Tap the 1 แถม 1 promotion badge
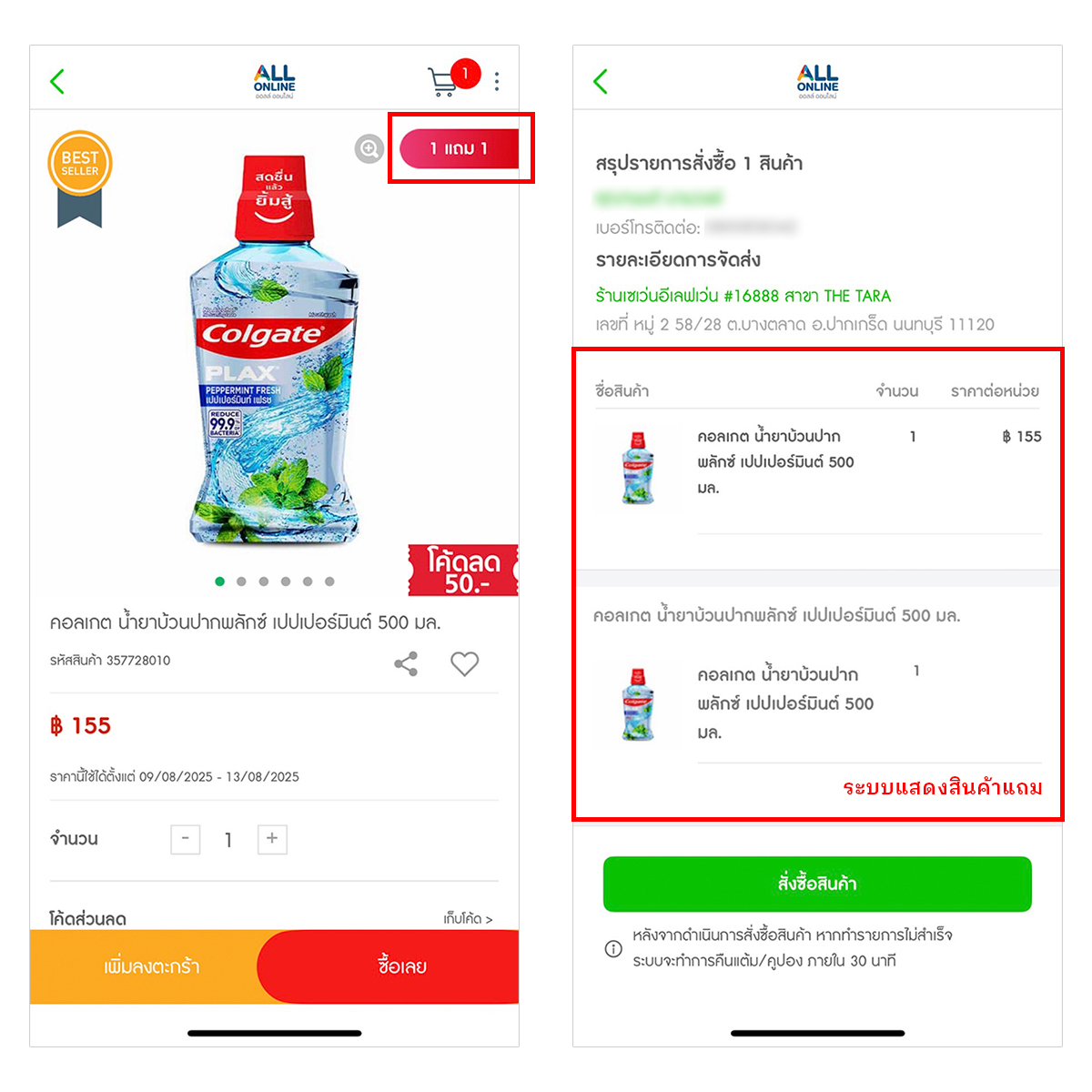 [x=460, y=148]
